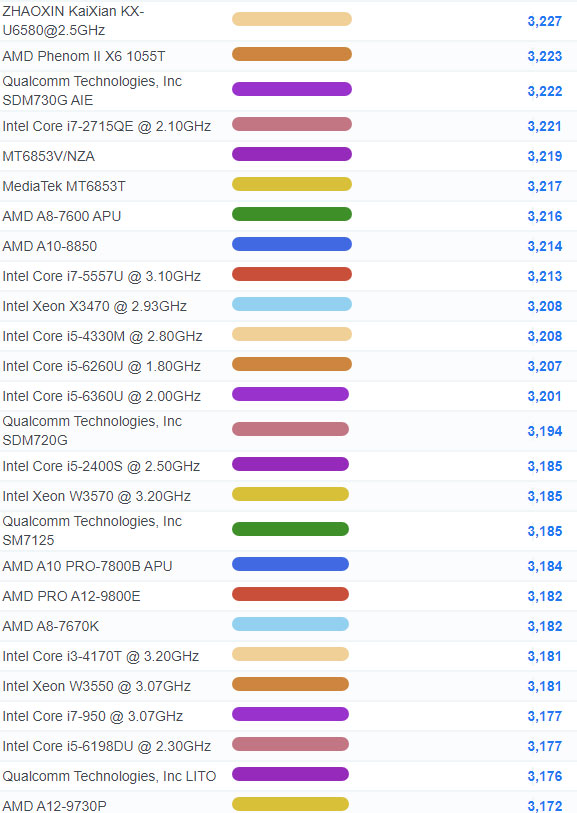Click the green bar for Qualcomm SM7125
This screenshot has height=813, width=577.
click(290, 529)
